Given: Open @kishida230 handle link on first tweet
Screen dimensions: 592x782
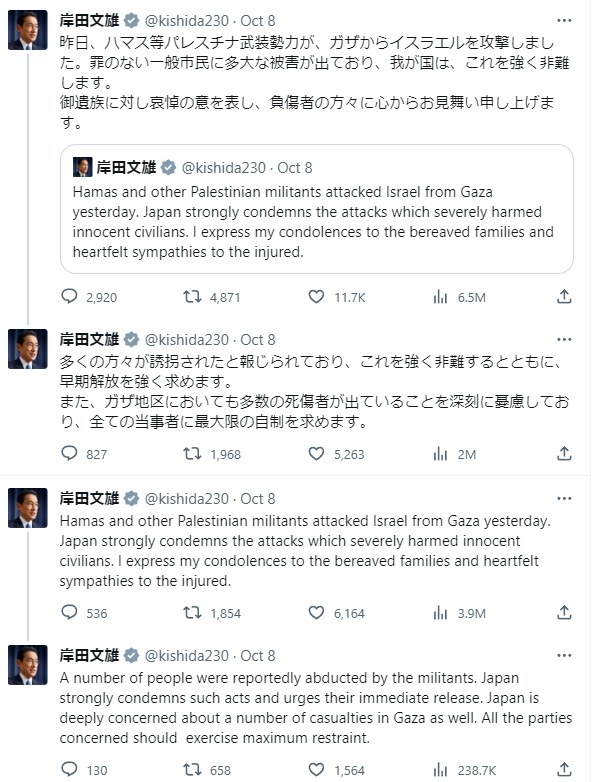Looking at the screenshot, I should point(187,20).
